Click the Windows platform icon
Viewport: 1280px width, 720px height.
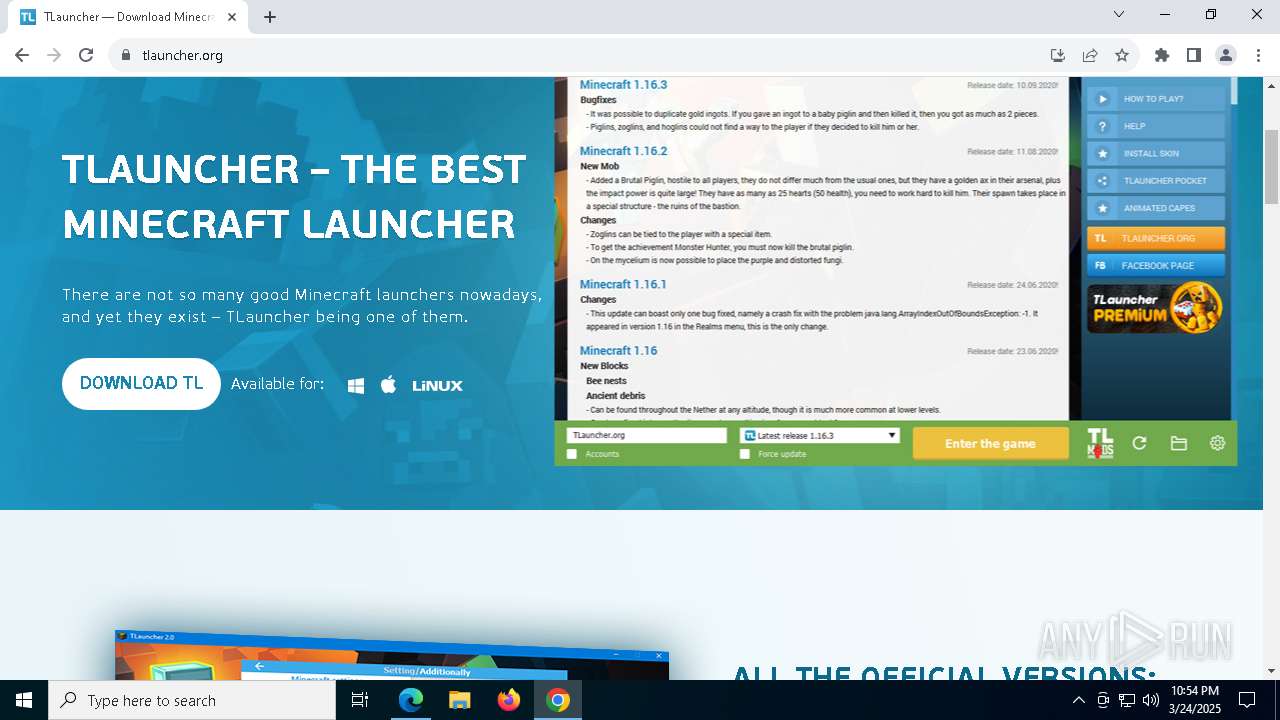(356, 385)
